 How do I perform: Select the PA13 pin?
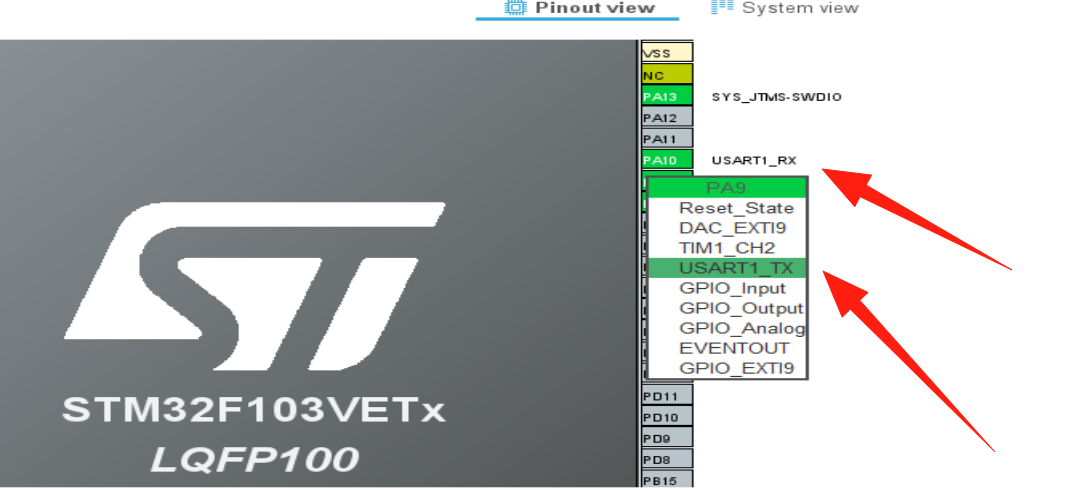(x=667, y=96)
